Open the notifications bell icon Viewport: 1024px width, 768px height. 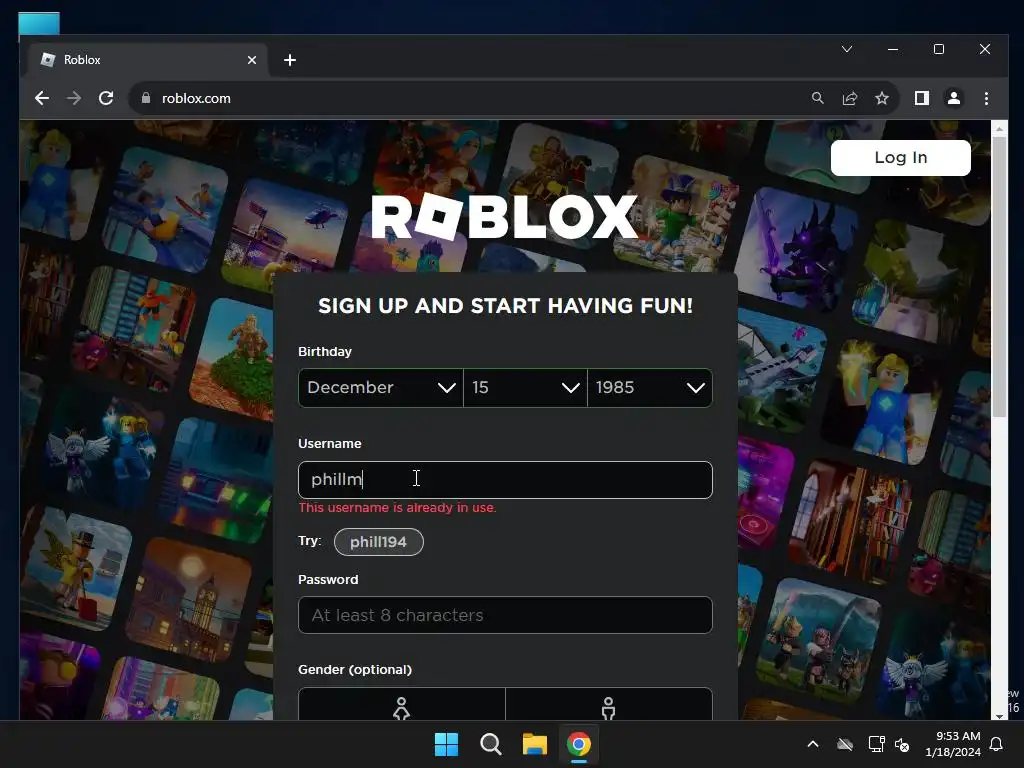click(x=997, y=744)
